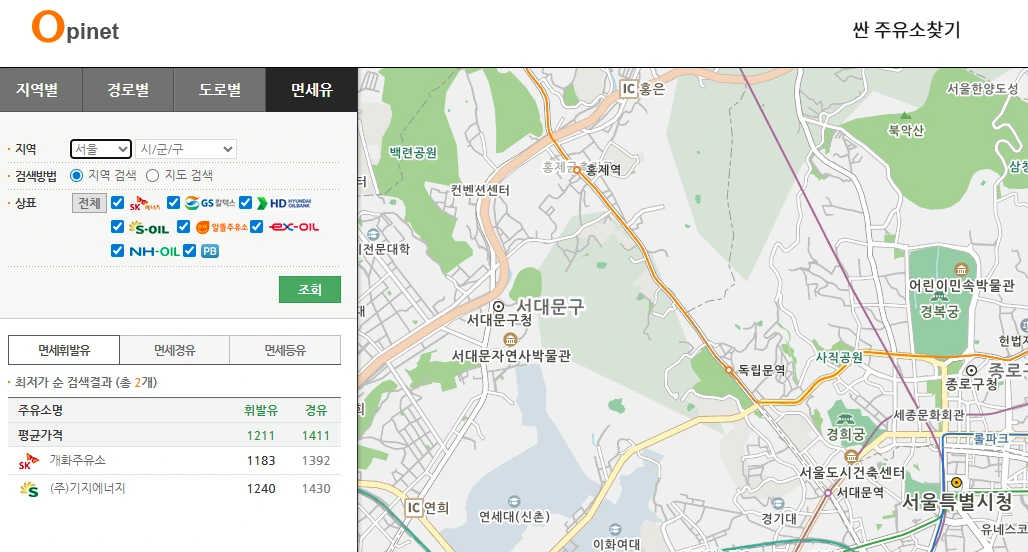Click the 싼 주유소찾기 page title
Screen dimensions: 1028x552
[907, 30]
